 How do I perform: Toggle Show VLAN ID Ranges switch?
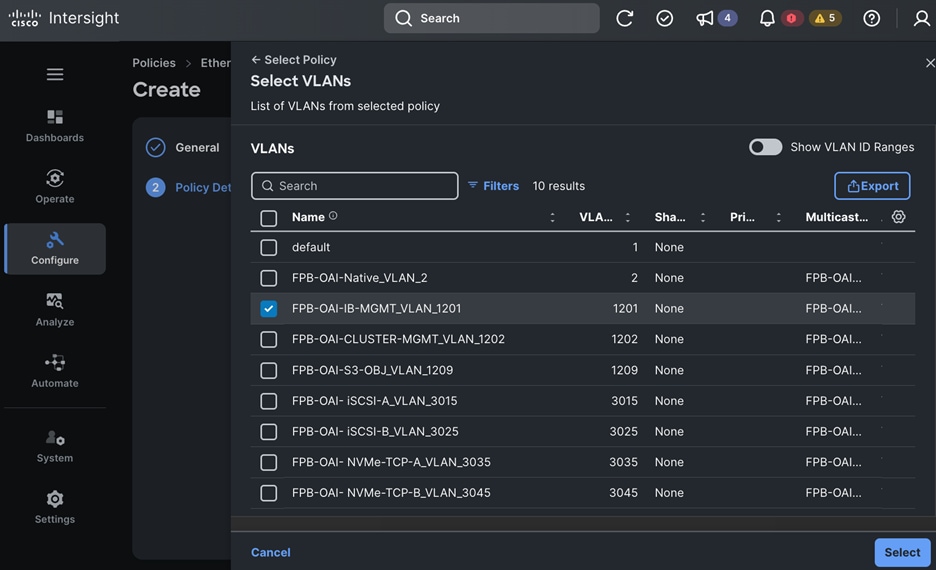765,147
